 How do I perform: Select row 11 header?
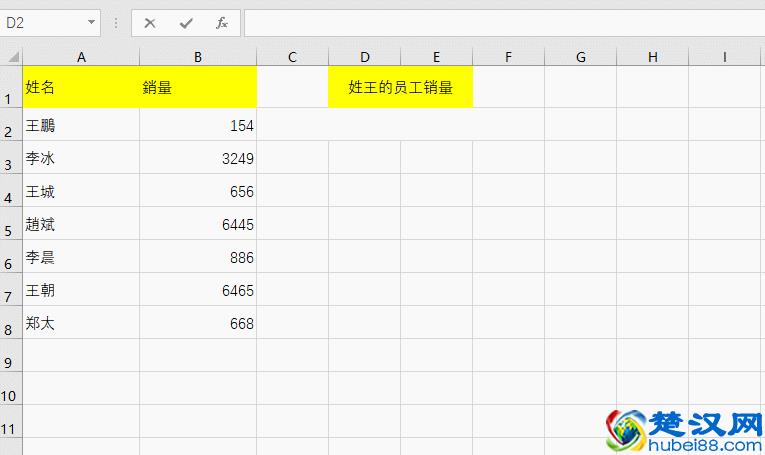(x=11, y=421)
